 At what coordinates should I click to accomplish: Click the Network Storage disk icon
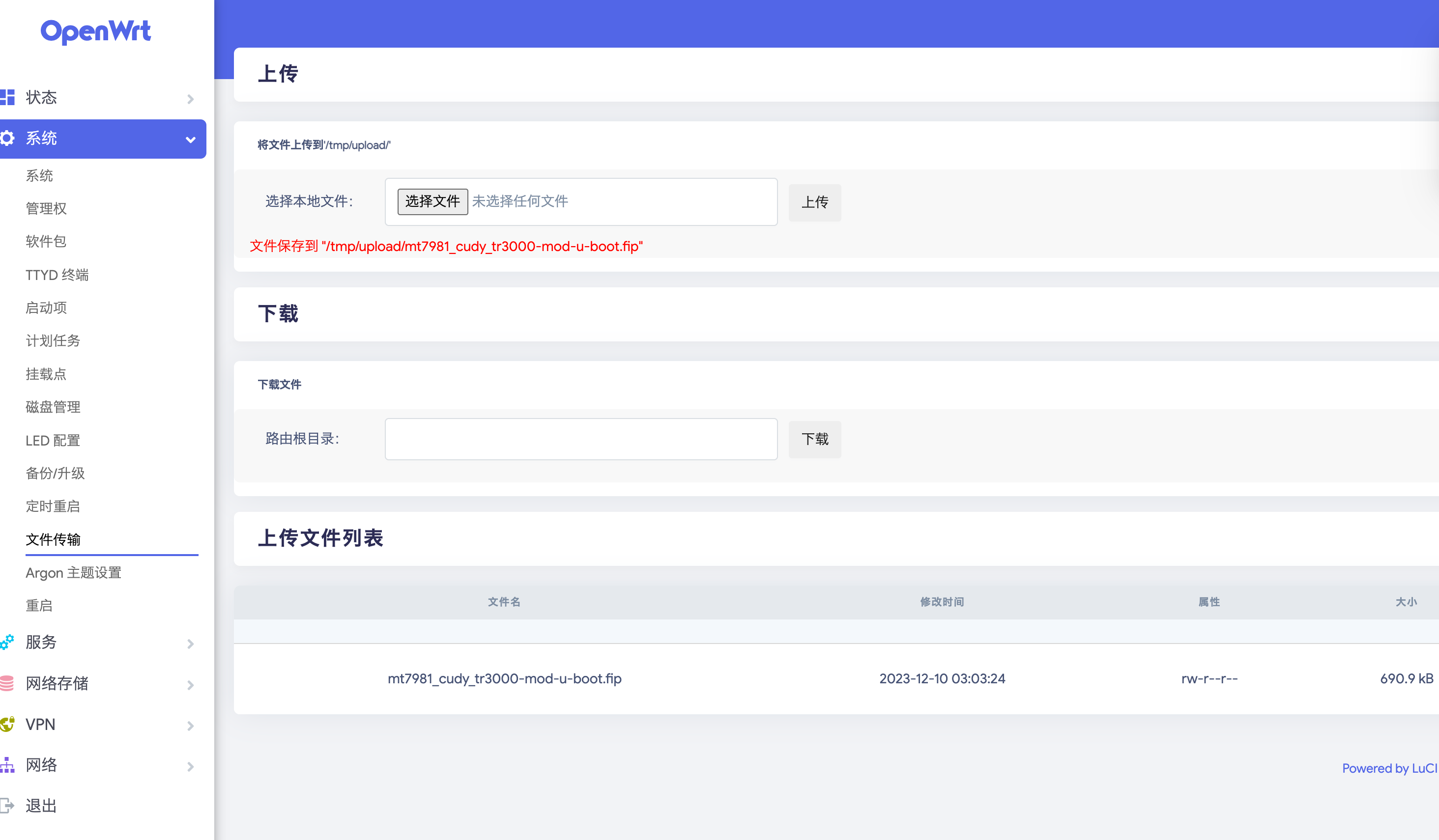pyautogui.click(x=7, y=683)
